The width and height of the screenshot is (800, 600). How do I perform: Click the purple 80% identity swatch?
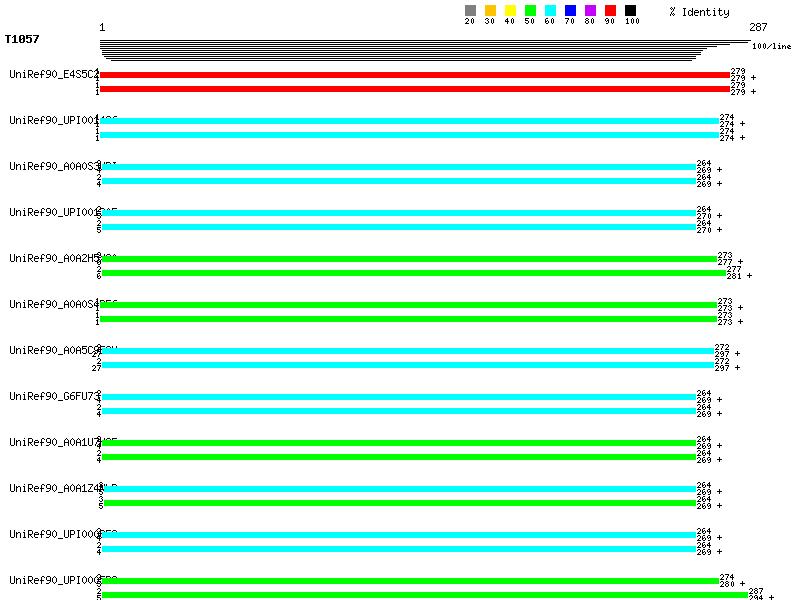coord(590,10)
